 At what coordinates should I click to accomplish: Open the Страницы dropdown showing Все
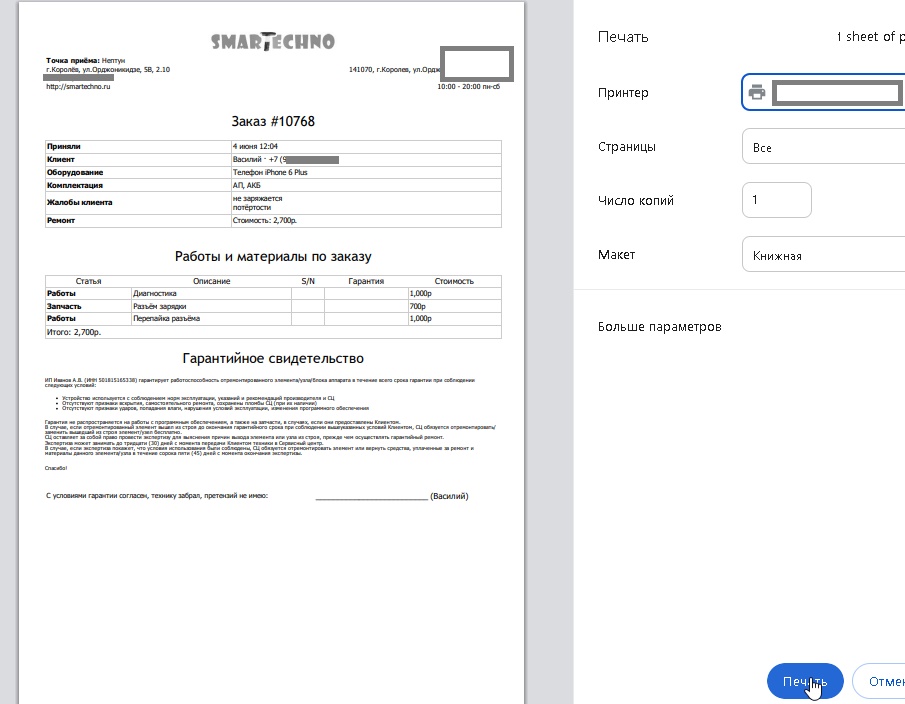tap(825, 147)
